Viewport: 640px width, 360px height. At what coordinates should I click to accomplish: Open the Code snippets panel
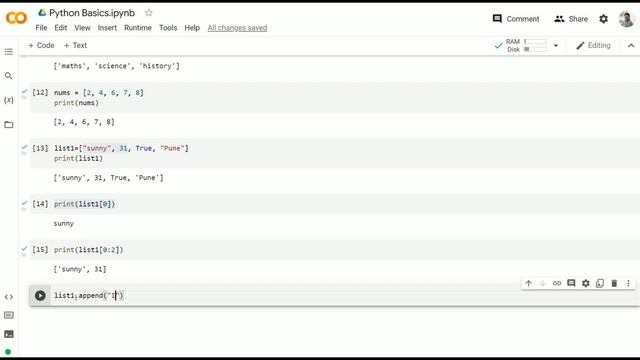[x=9, y=297]
